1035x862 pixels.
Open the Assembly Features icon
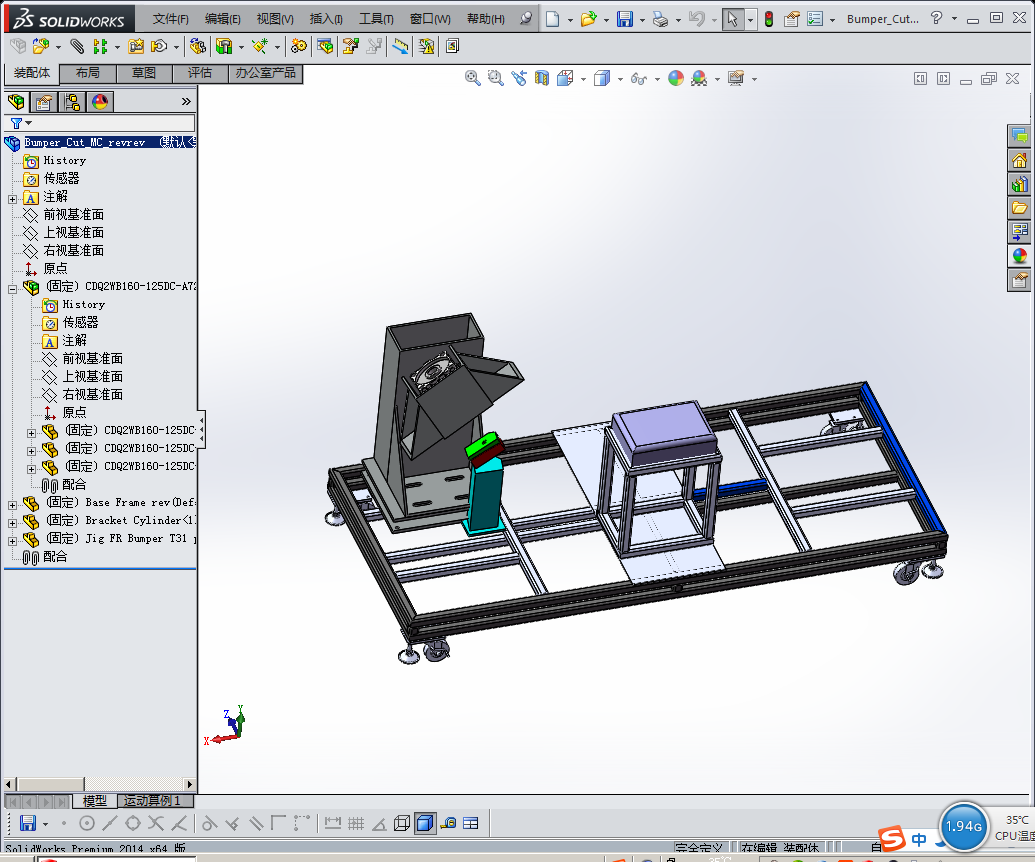point(224,46)
